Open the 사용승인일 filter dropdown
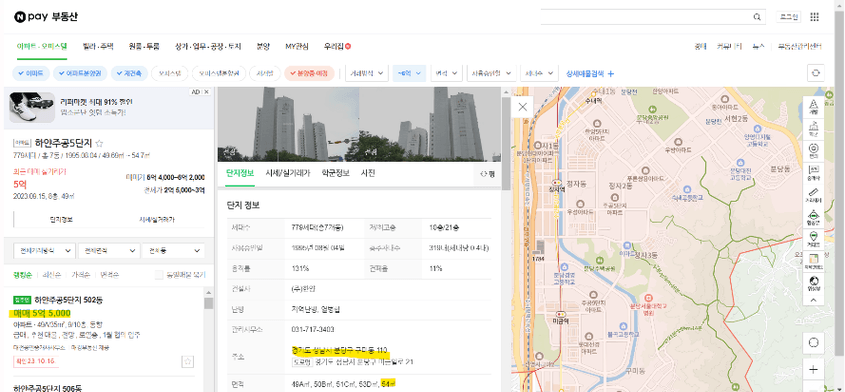 click(491, 73)
